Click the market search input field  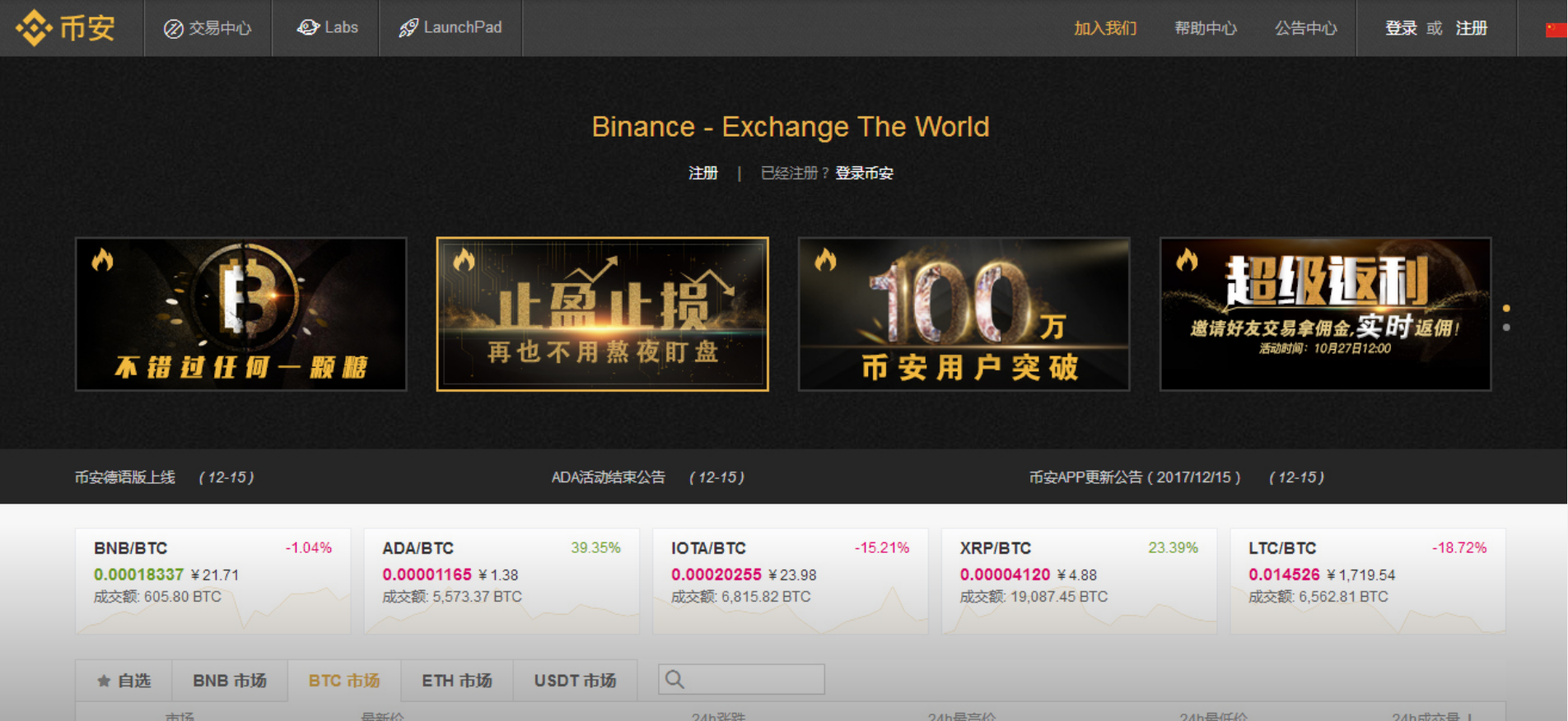coord(741,679)
